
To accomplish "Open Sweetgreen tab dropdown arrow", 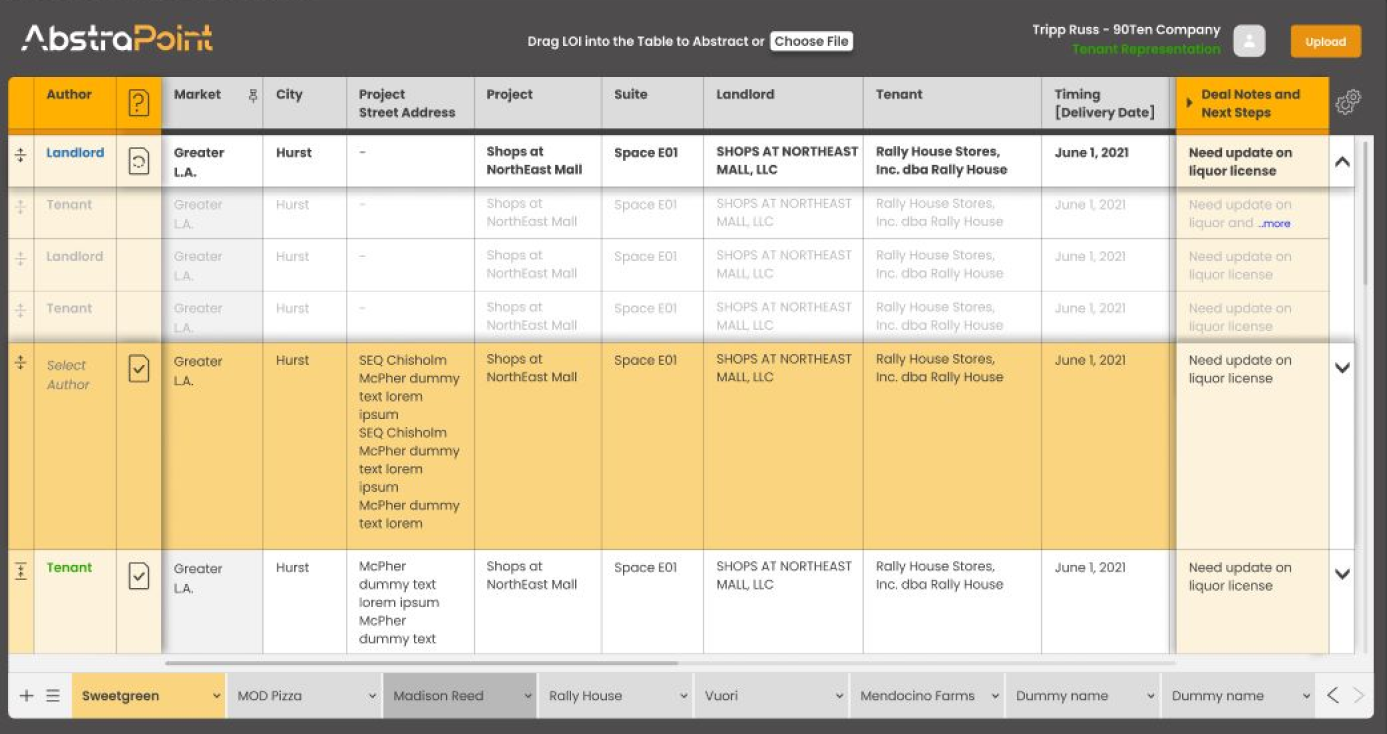I will 217,696.
